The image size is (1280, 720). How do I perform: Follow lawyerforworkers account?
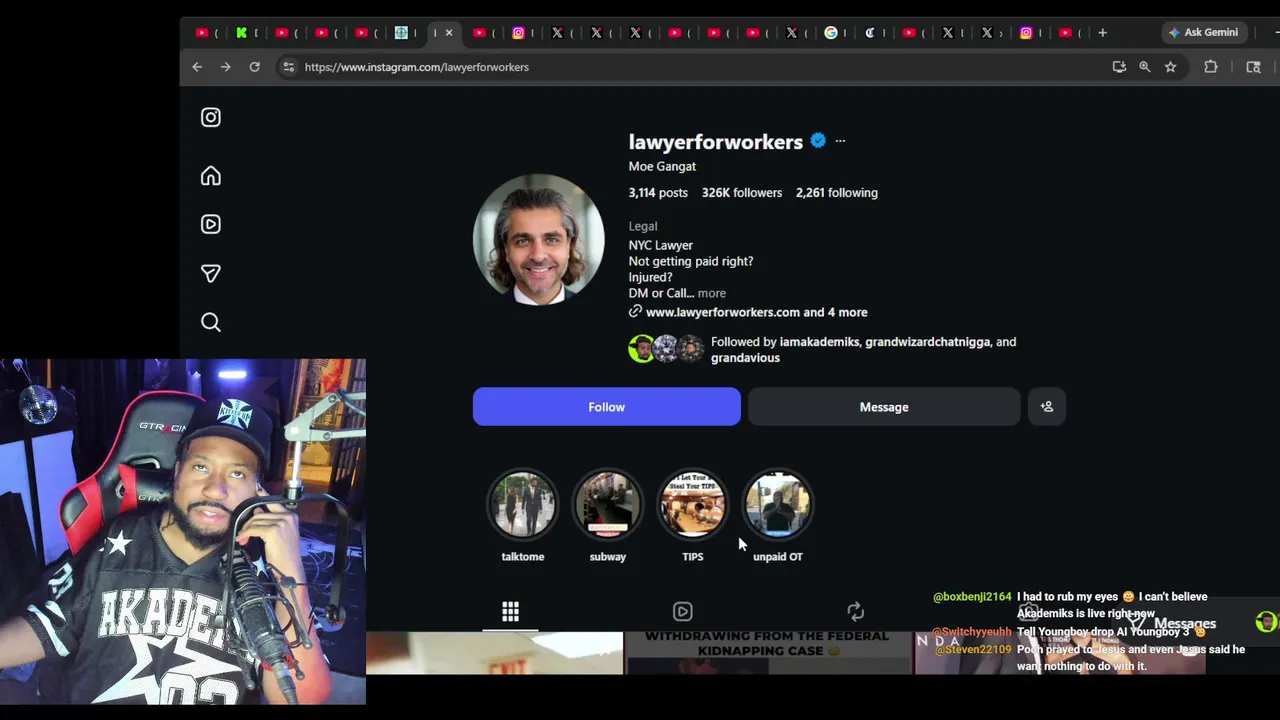coord(607,407)
